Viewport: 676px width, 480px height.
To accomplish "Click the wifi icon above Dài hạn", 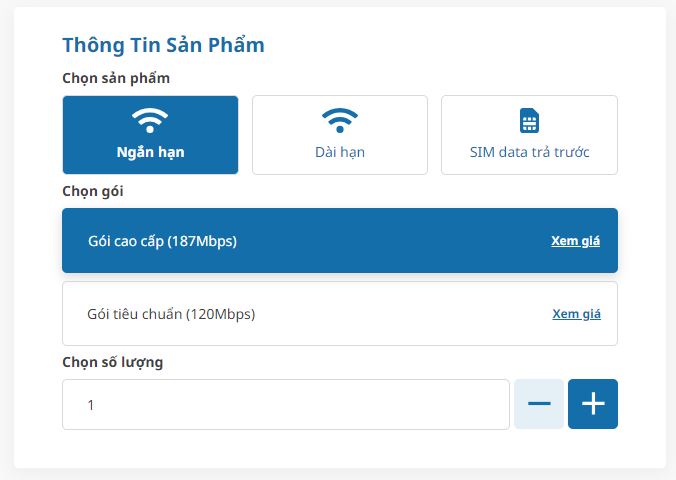I will tap(340, 121).
